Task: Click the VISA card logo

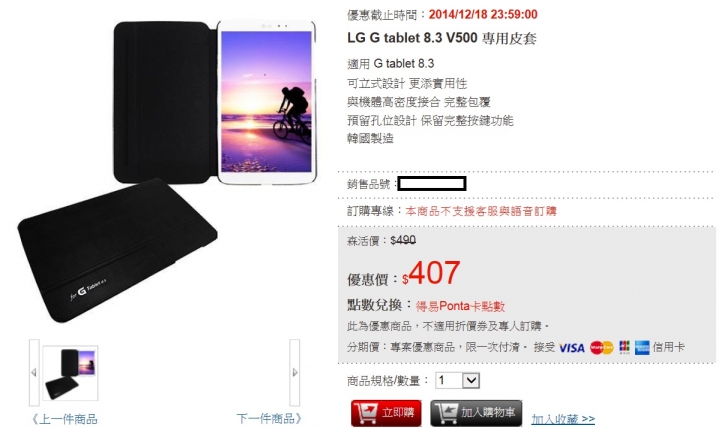Action: pyautogui.click(x=572, y=348)
